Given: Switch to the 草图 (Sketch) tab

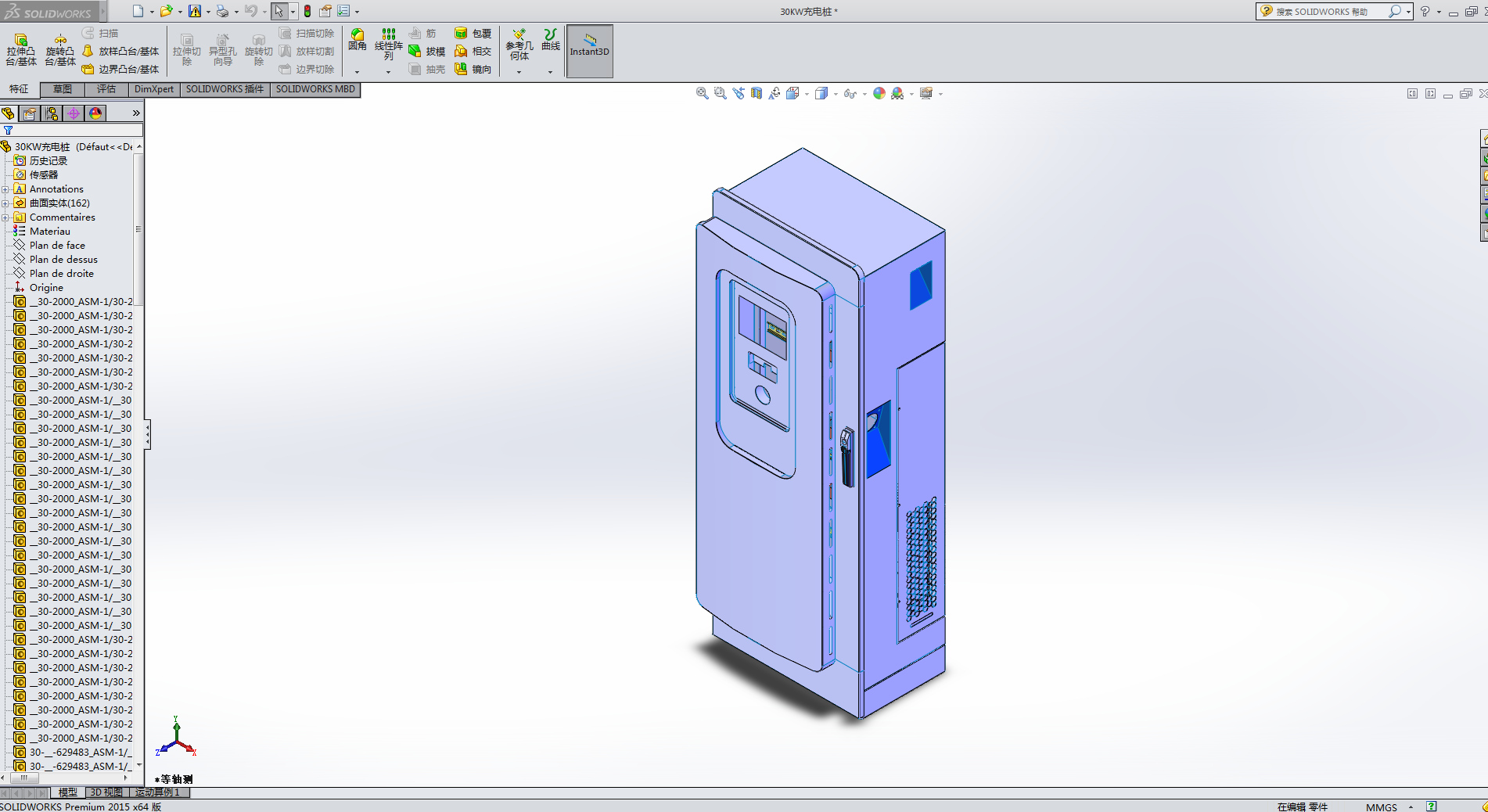Looking at the screenshot, I should click(63, 89).
